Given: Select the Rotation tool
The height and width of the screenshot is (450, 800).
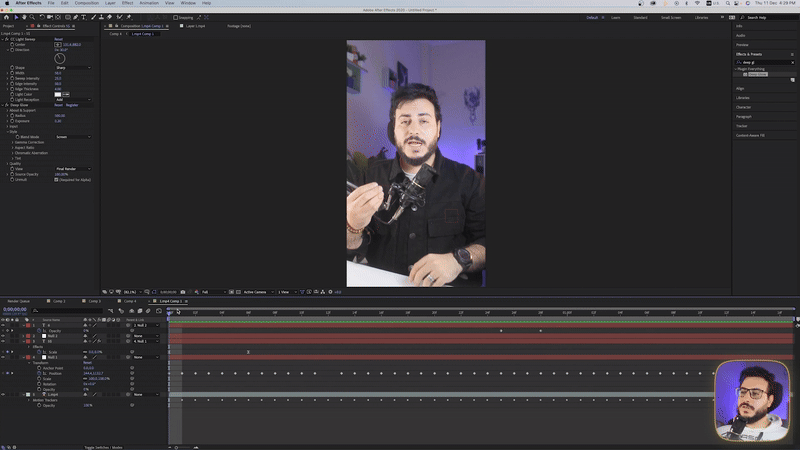Looking at the screenshot, I should tap(41, 17).
